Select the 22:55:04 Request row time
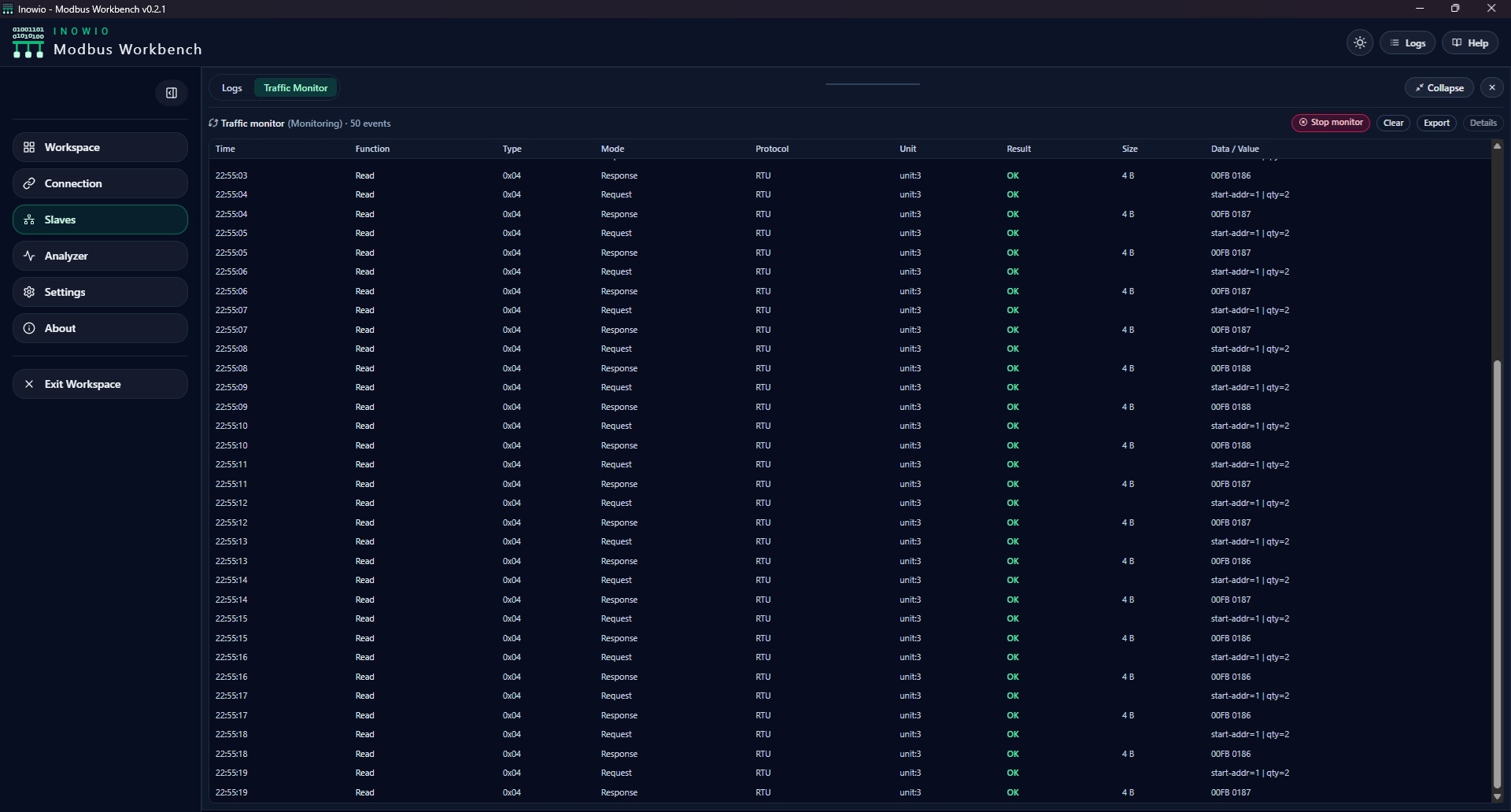 tap(231, 194)
